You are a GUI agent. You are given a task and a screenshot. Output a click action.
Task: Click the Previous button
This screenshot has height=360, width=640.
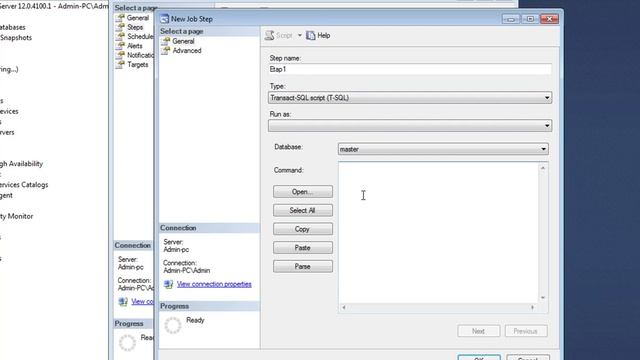[526, 331]
